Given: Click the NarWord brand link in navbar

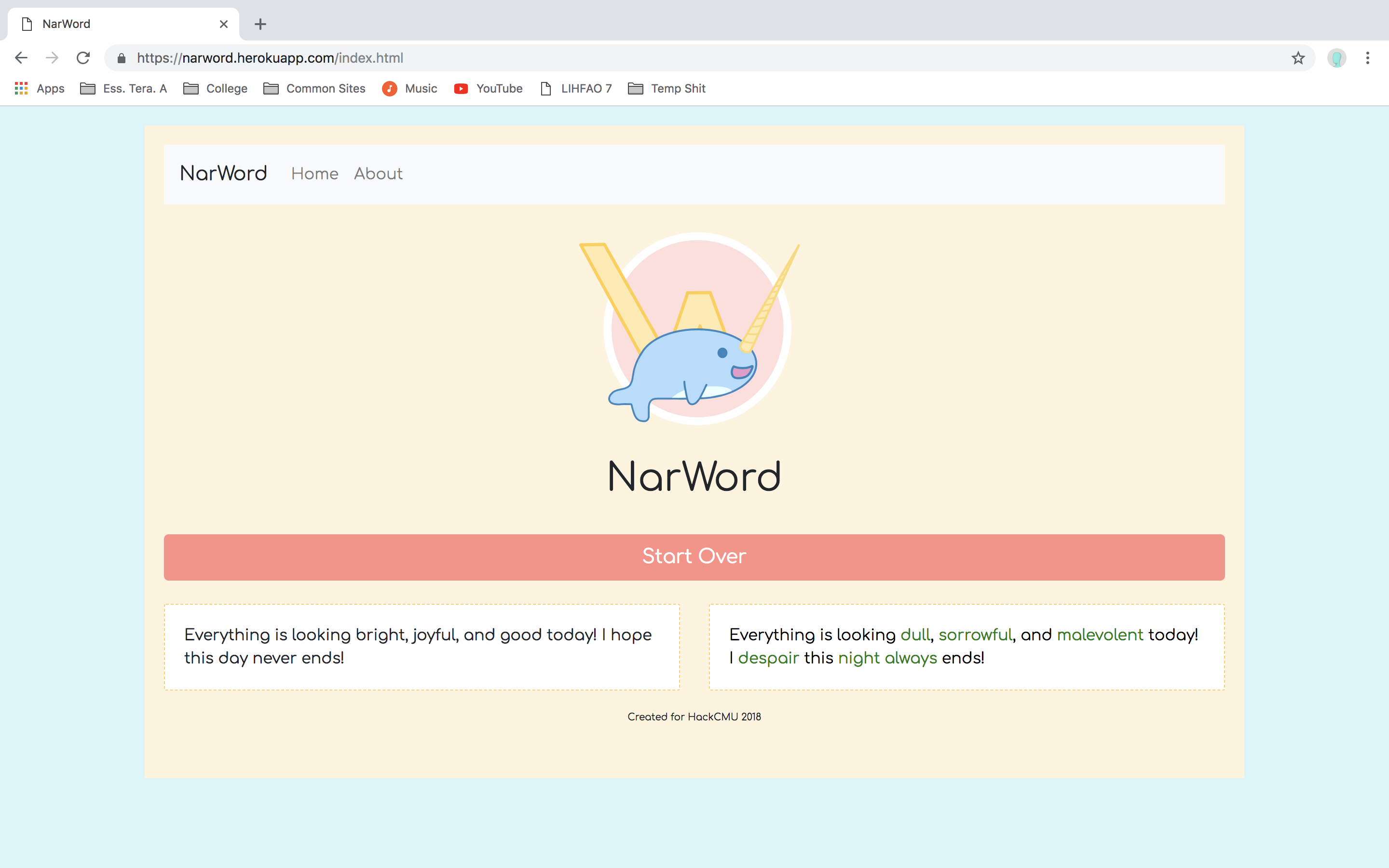Looking at the screenshot, I should tap(223, 174).
